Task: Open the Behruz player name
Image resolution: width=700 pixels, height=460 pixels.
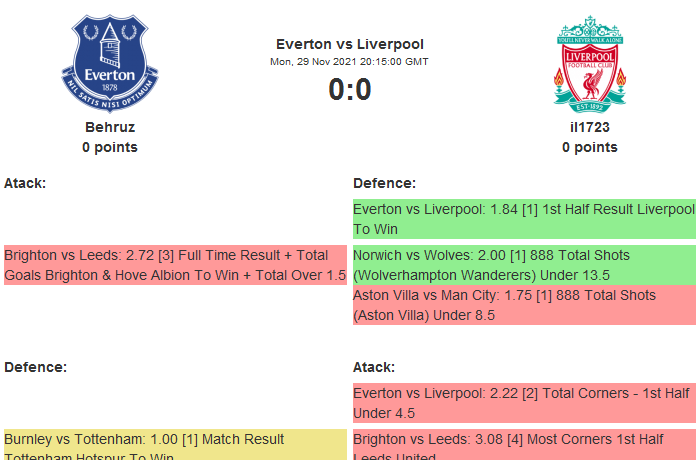Action: [x=110, y=127]
